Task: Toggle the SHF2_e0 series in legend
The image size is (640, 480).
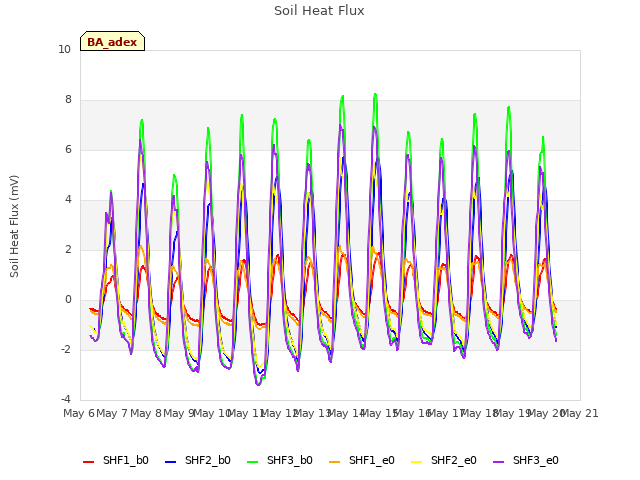Action: (x=444, y=460)
